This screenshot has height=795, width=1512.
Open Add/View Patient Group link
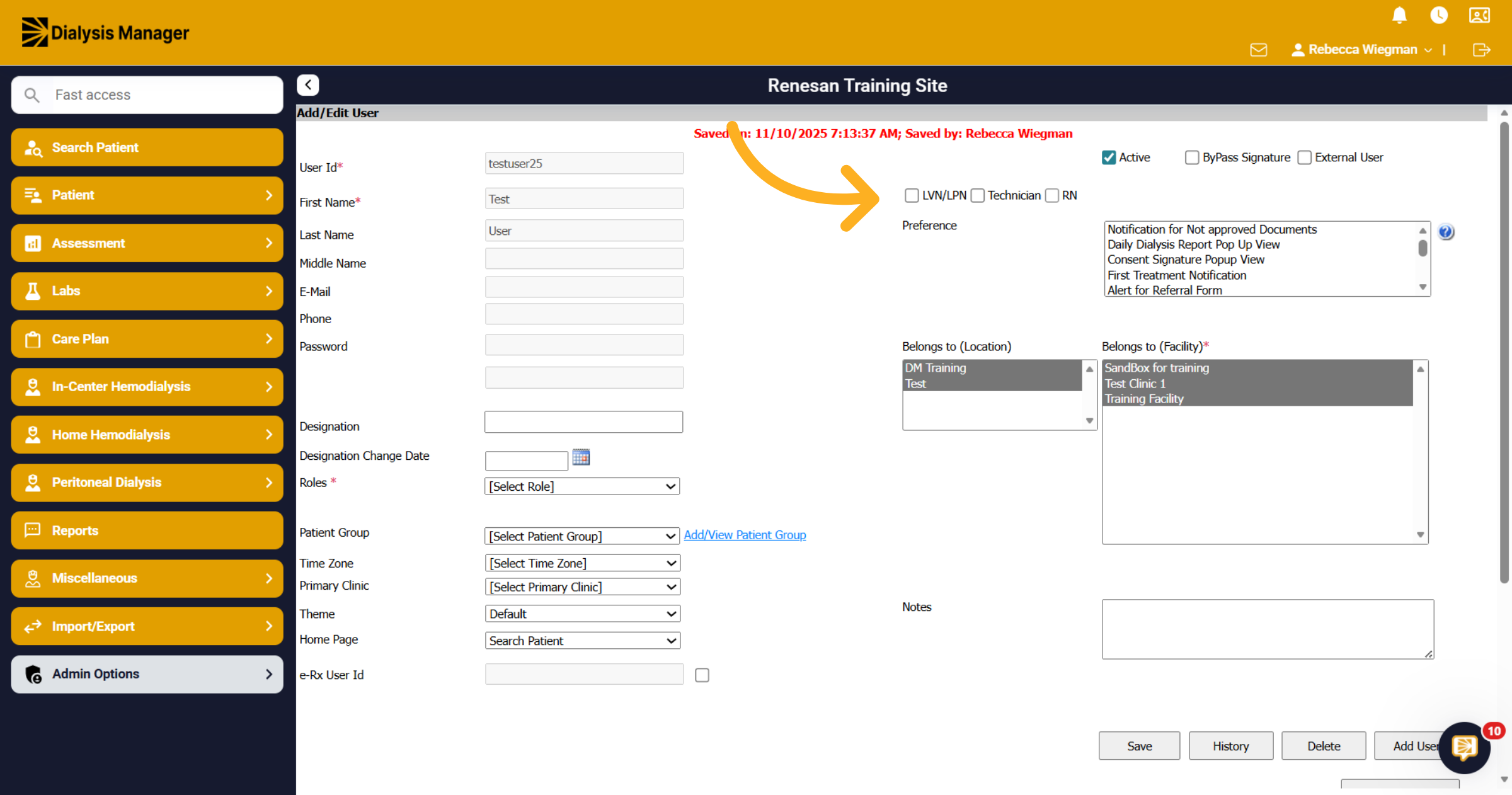[x=745, y=535]
